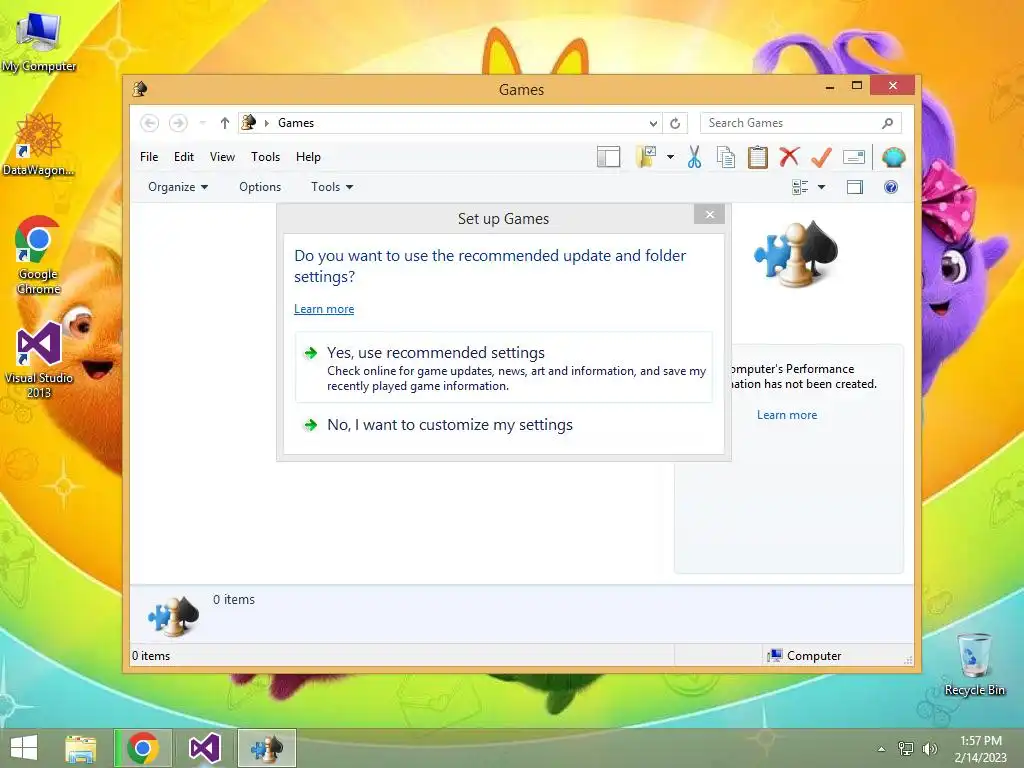Click Learn more link under Performance information
The image size is (1024, 768).
pos(787,415)
